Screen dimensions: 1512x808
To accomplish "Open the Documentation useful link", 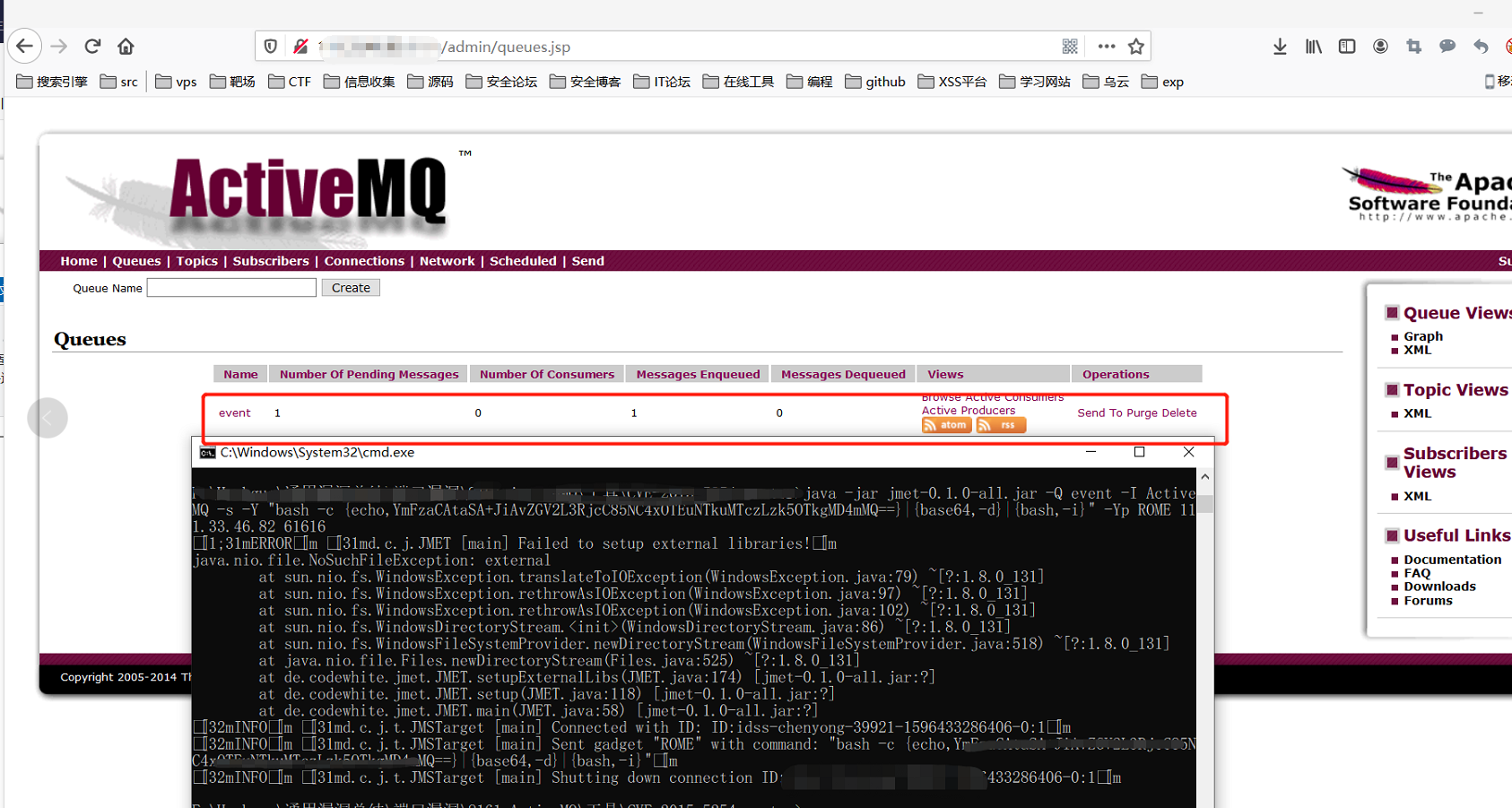I will click(1453, 560).
